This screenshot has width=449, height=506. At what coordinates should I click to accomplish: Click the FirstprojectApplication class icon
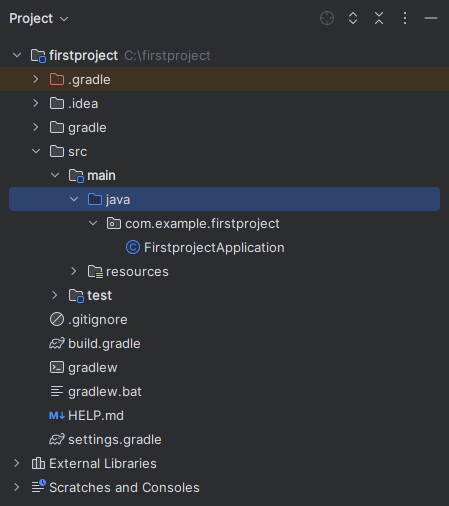pos(133,248)
